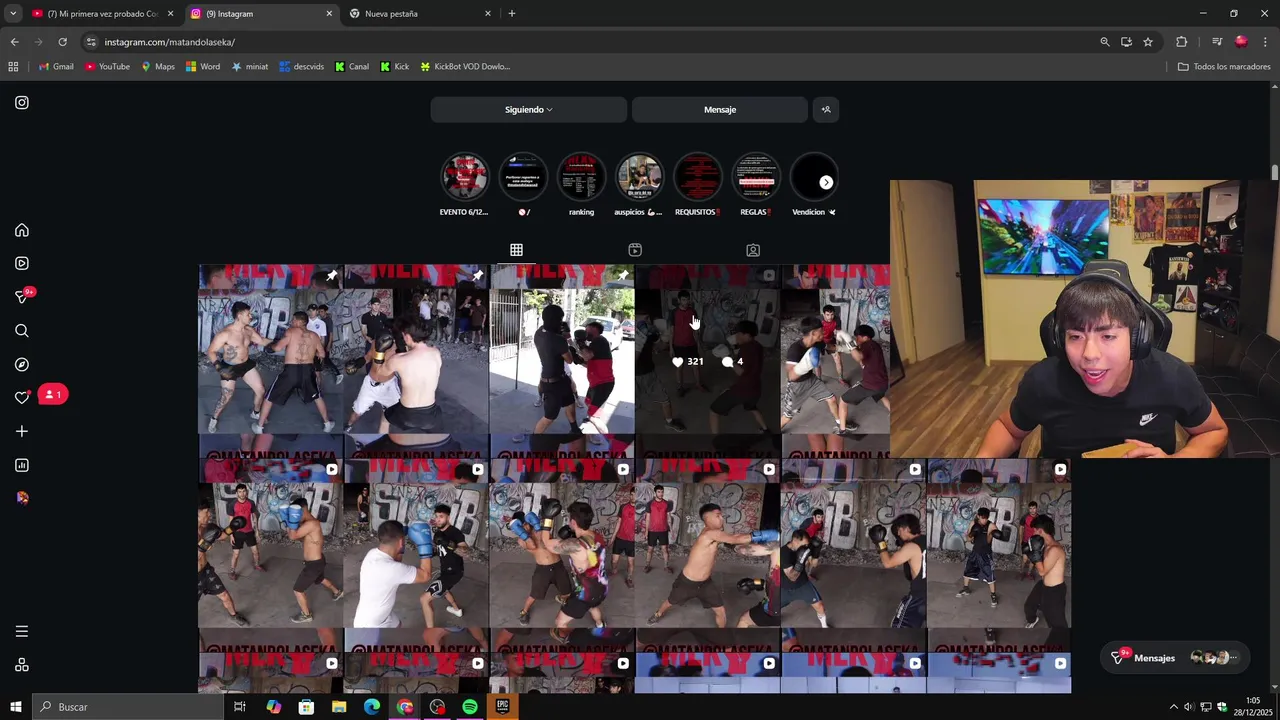
Task: Open the taskbar volume control
Action: [x=1190, y=707]
